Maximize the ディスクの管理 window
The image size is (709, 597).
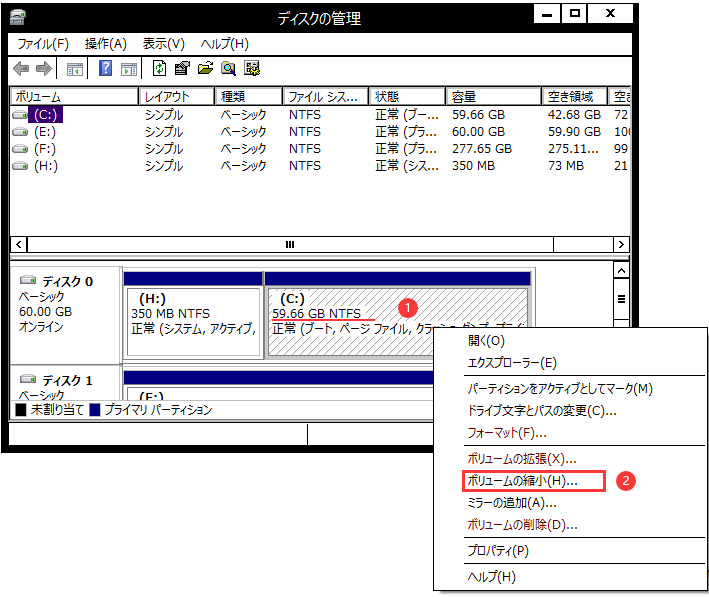574,14
